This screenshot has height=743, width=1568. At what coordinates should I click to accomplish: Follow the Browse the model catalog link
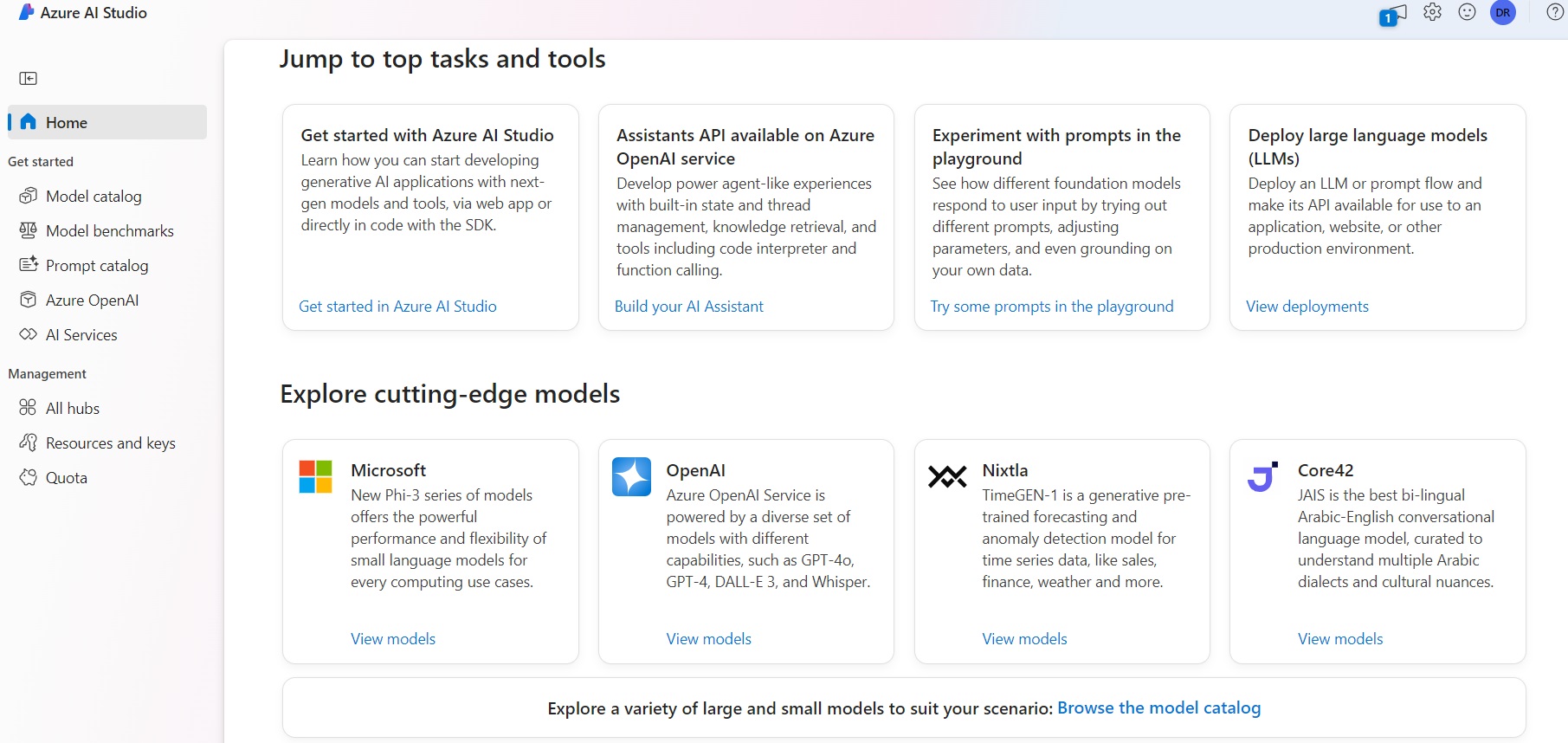pyautogui.click(x=1158, y=708)
